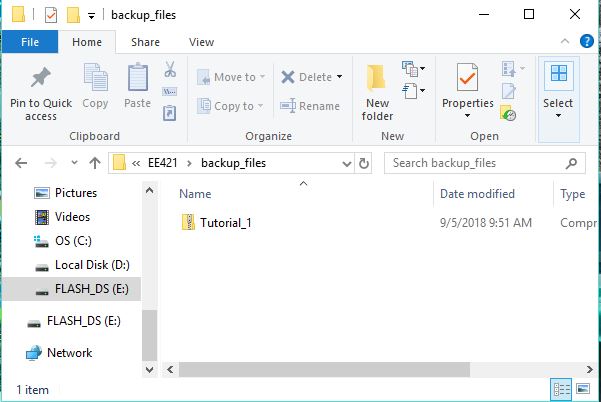Sort by the Type column header
601x402 pixels.
(573, 194)
